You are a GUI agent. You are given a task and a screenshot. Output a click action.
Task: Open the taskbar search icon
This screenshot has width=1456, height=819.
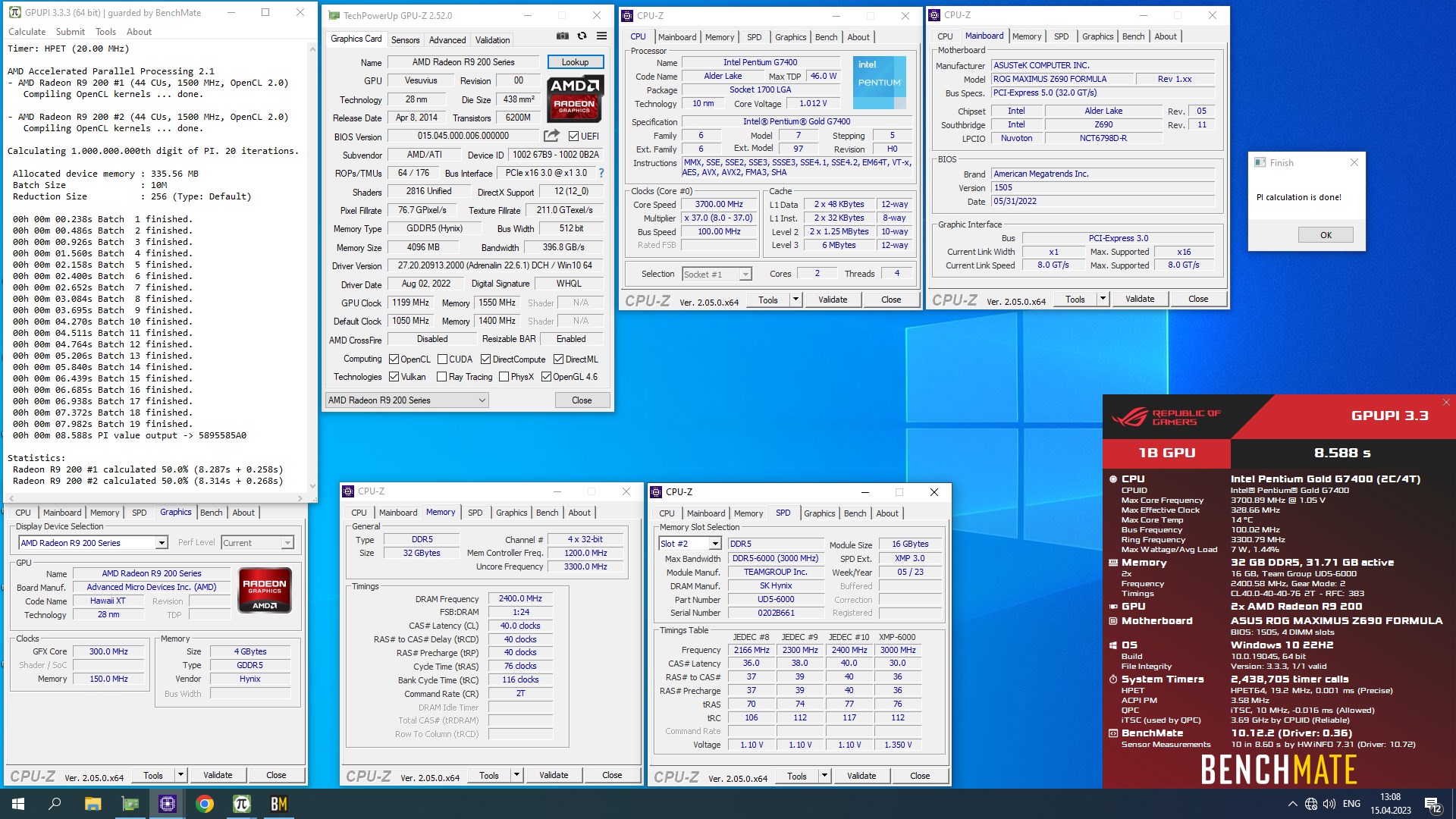coord(55,804)
